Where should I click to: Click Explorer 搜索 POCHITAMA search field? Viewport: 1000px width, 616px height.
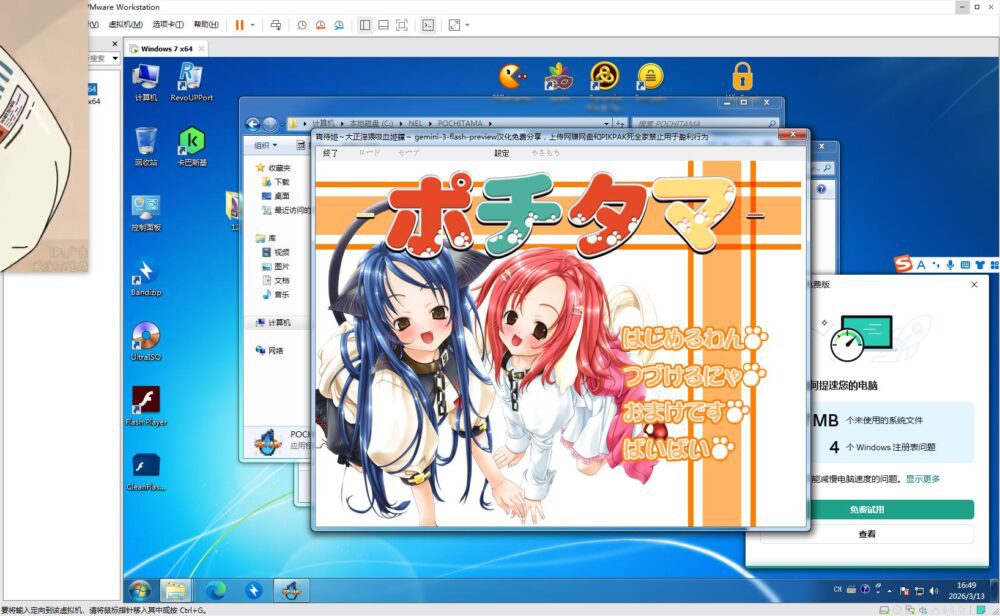coord(704,124)
